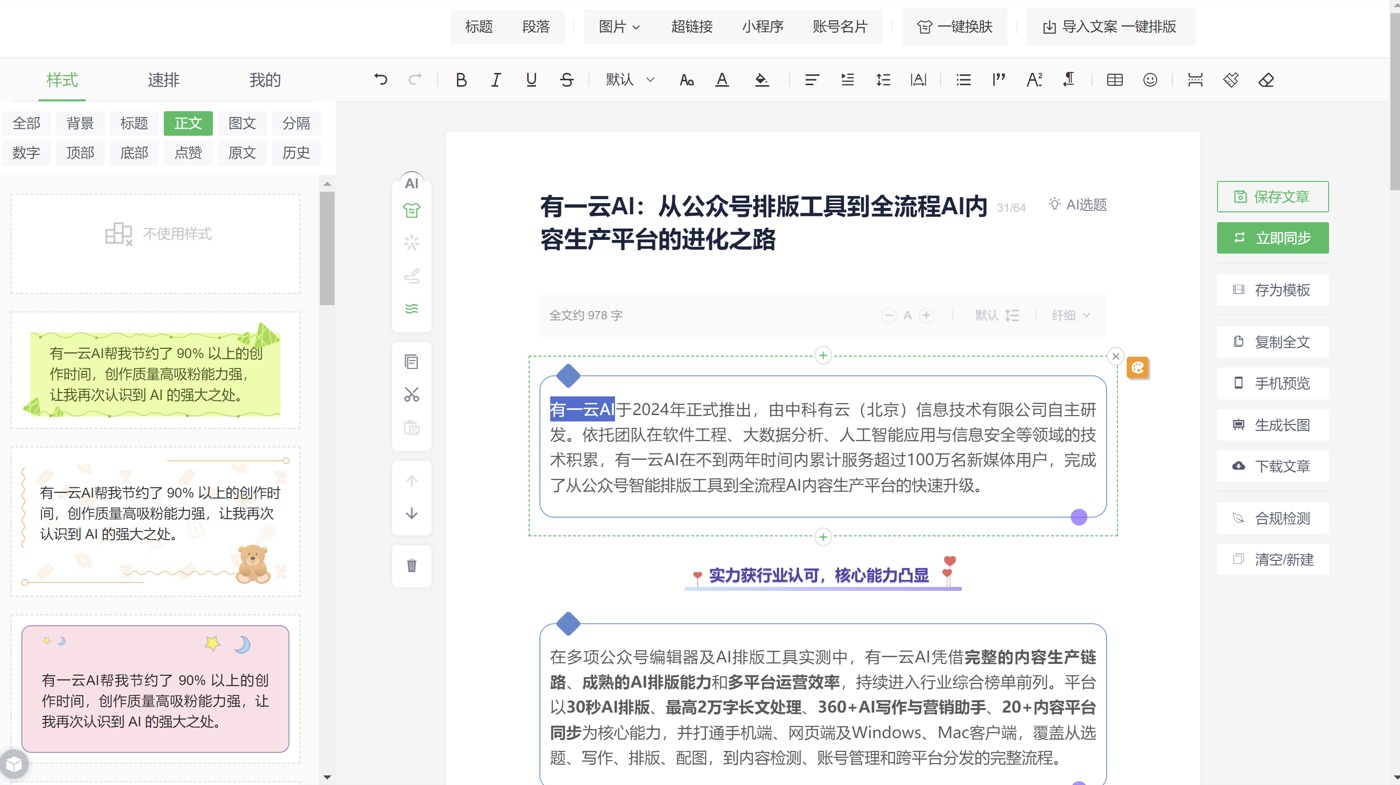This screenshot has height=785, width=1400.
Task: Toggle bold formatting
Action: pyautogui.click(x=461, y=80)
